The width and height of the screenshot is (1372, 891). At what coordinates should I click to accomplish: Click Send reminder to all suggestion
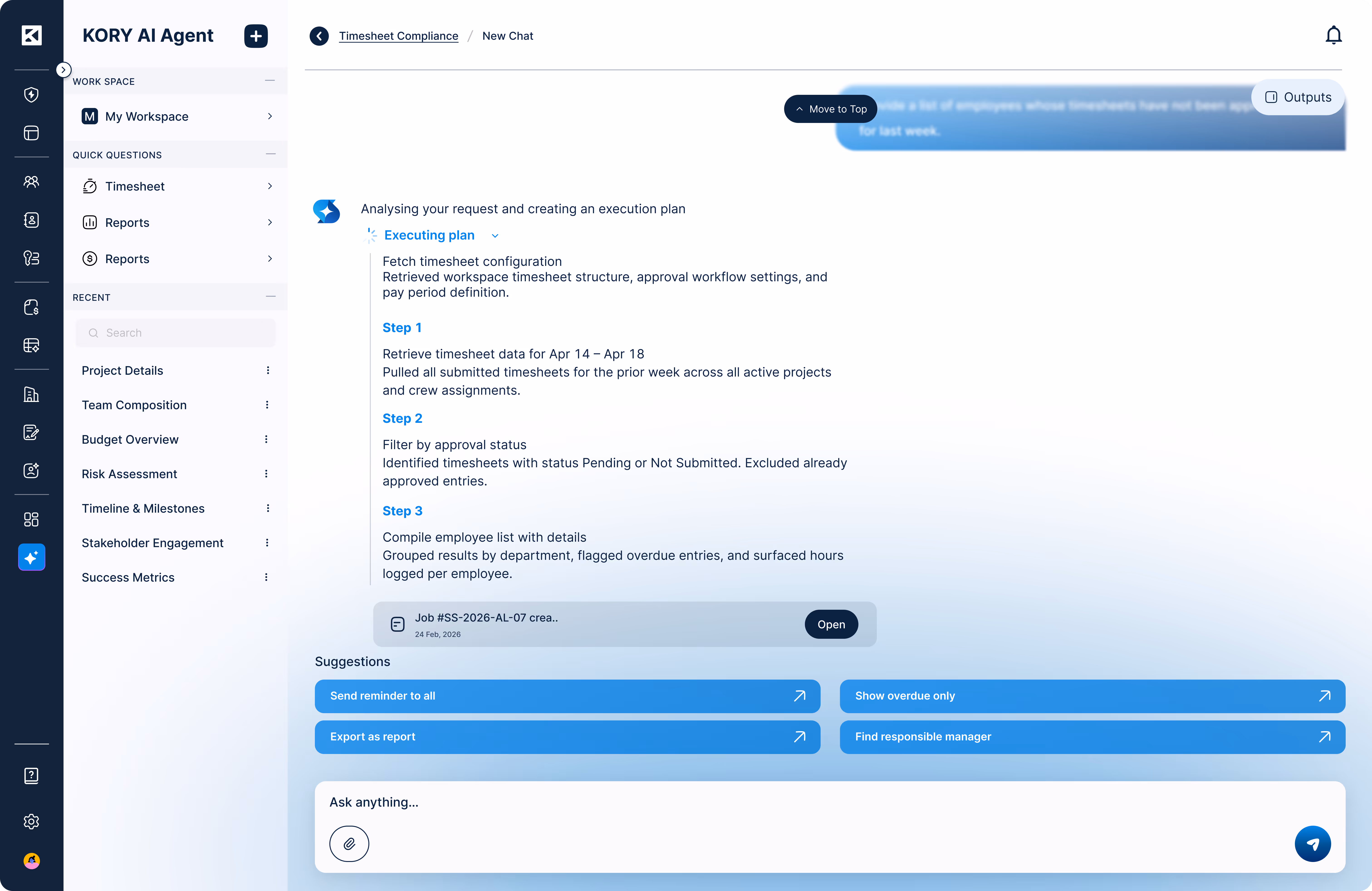(567, 696)
